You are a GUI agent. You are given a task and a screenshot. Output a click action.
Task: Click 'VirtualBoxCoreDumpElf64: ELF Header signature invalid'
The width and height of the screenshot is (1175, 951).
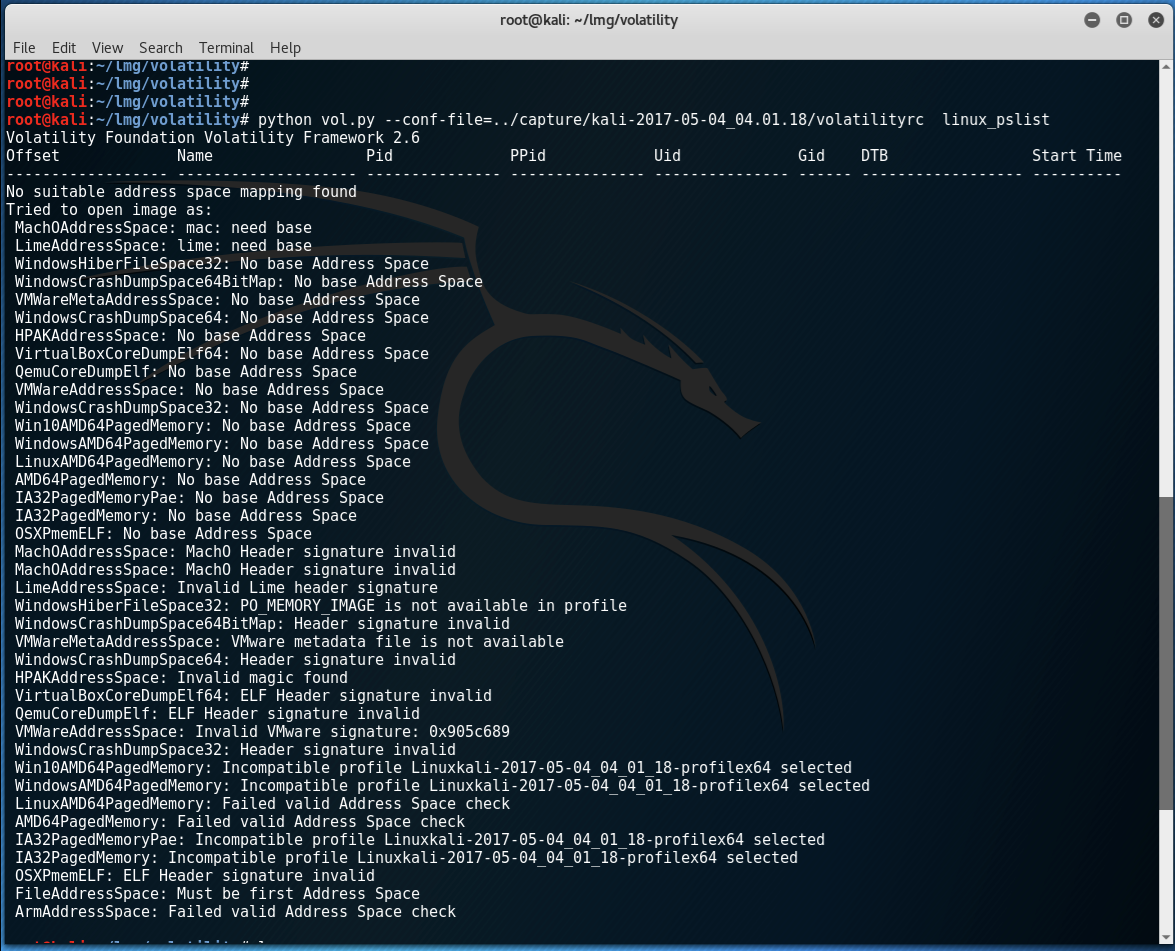point(253,695)
